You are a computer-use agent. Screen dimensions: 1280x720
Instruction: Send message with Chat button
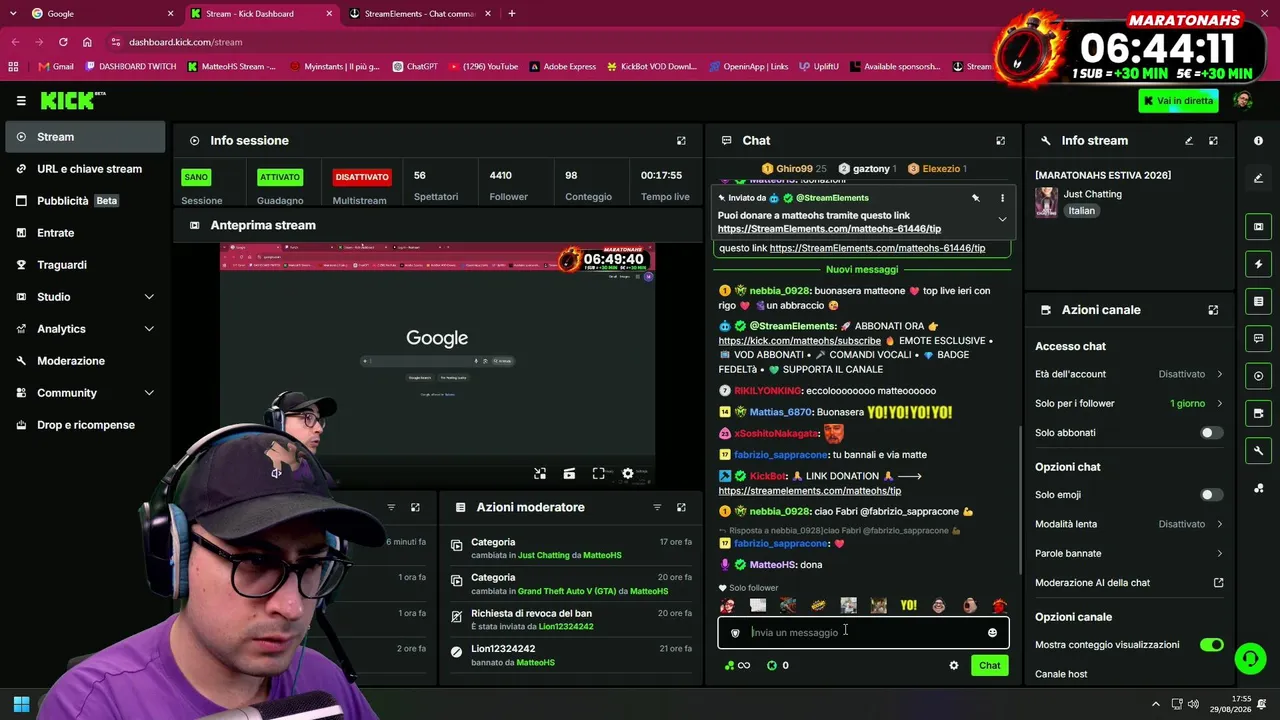click(989, 666)
